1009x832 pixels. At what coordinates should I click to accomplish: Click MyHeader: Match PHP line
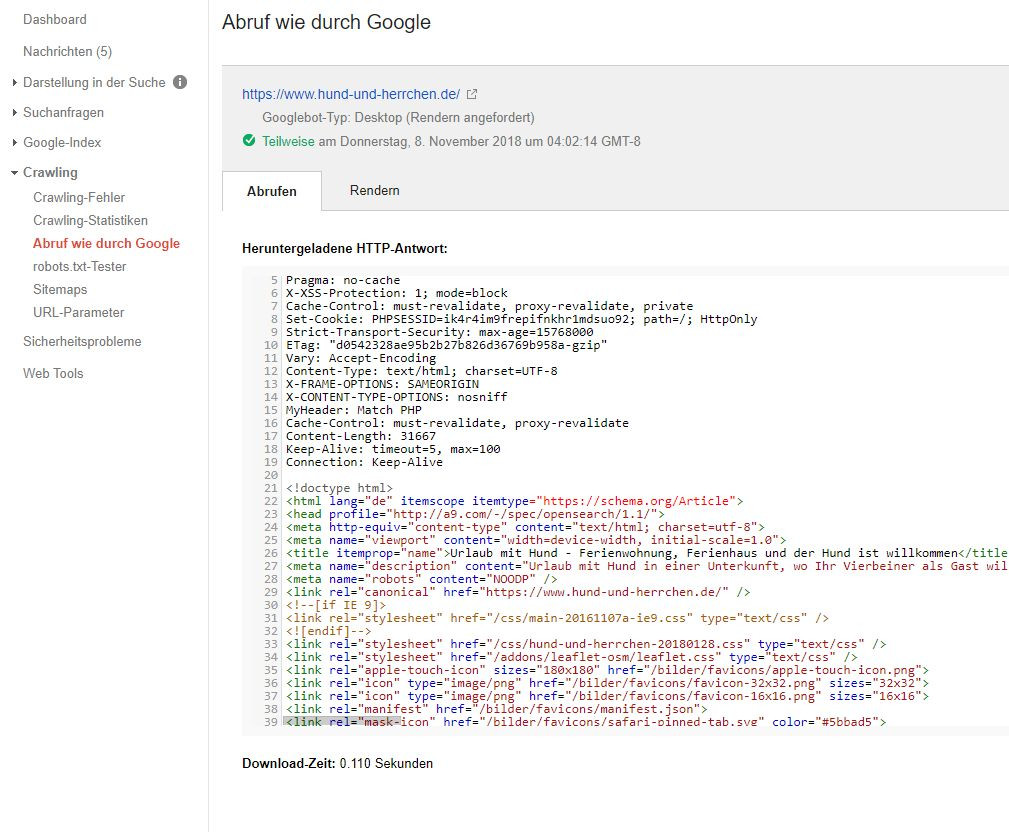(x=354, y=410)
